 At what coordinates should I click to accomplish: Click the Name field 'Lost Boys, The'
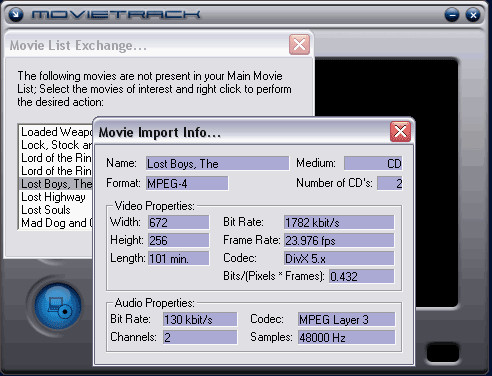[x=217, y=164]
